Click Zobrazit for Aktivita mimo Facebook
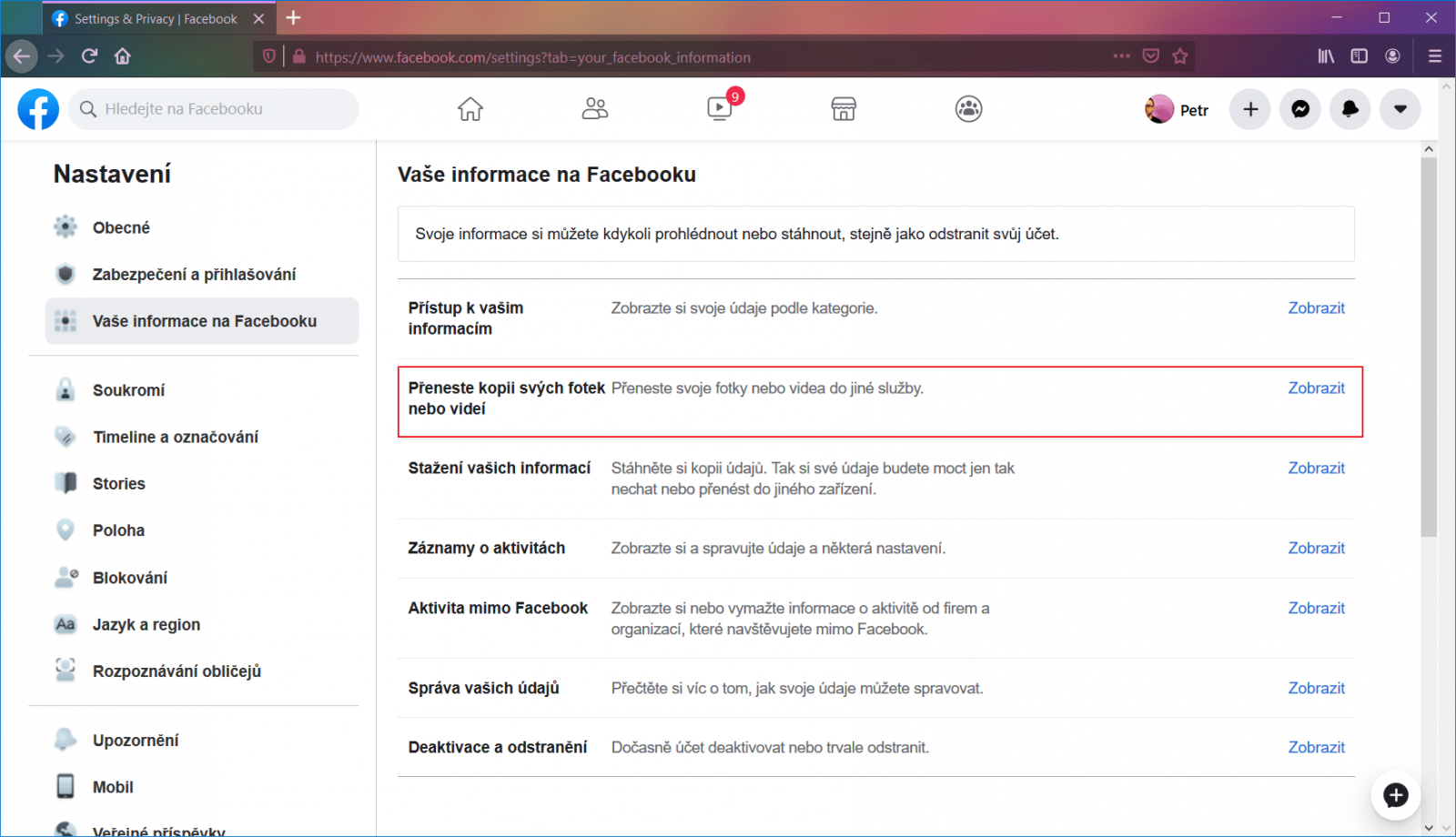The width and height of the screenshot is (1456, 837). [1316, 609]
